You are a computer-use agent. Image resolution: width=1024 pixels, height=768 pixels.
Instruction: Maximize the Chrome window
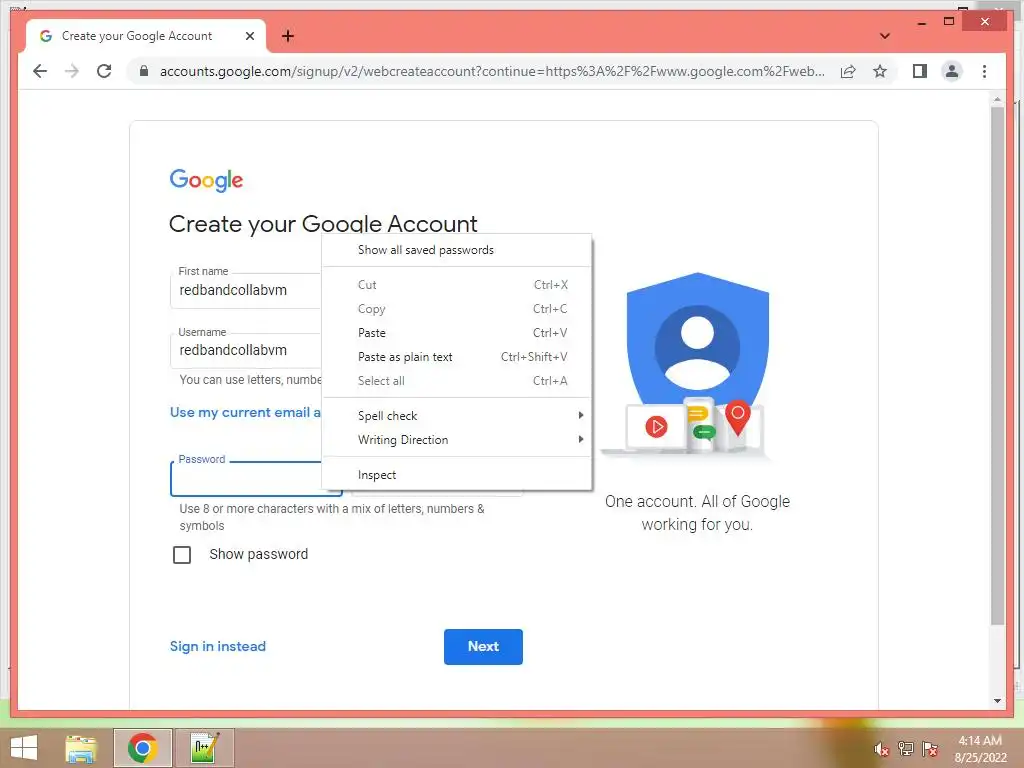949,22
